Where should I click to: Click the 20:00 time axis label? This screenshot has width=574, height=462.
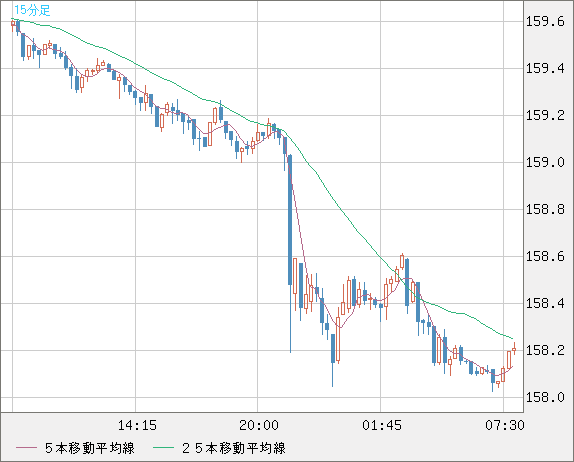point(259,425)
